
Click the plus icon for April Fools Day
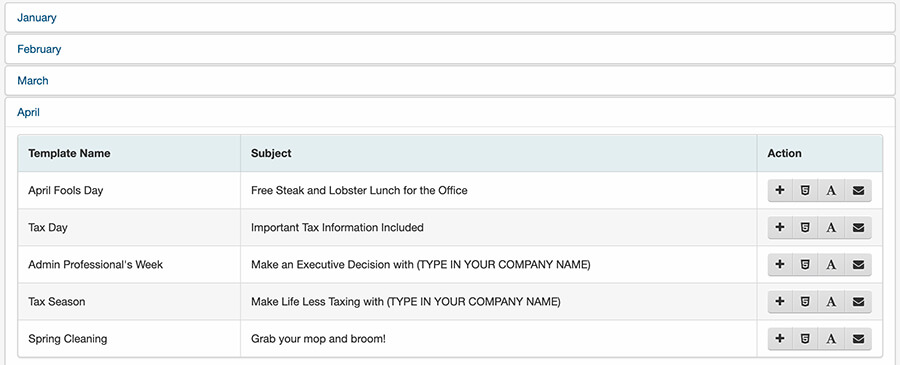[x=780, y=191]
